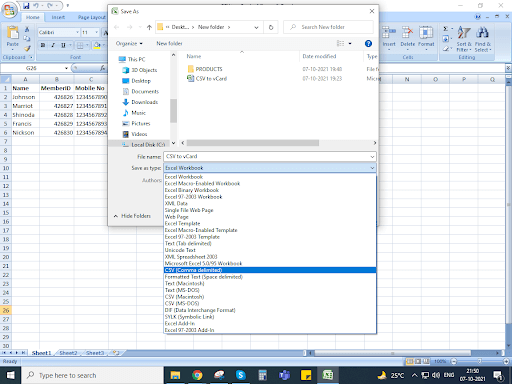The width and height of the screenshot is (512, 384).
Task: Click the Up one level arrow in dialog
Action: pyautogui.click(x=149, y=27)
